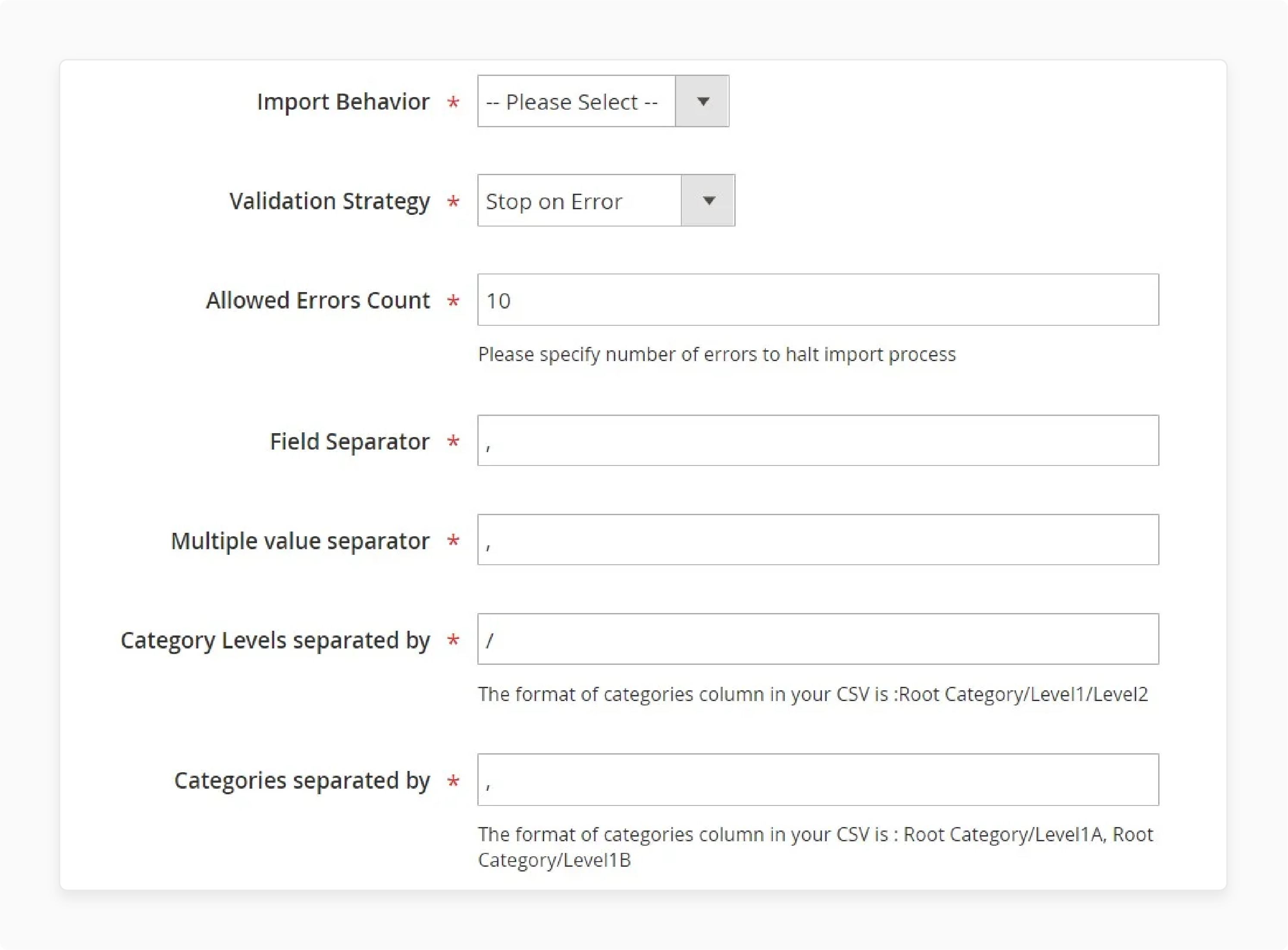The width and height of the screenshot is (1288, 950).
Task: Click the Category Levels separated by label
Action: click(275, 641)
